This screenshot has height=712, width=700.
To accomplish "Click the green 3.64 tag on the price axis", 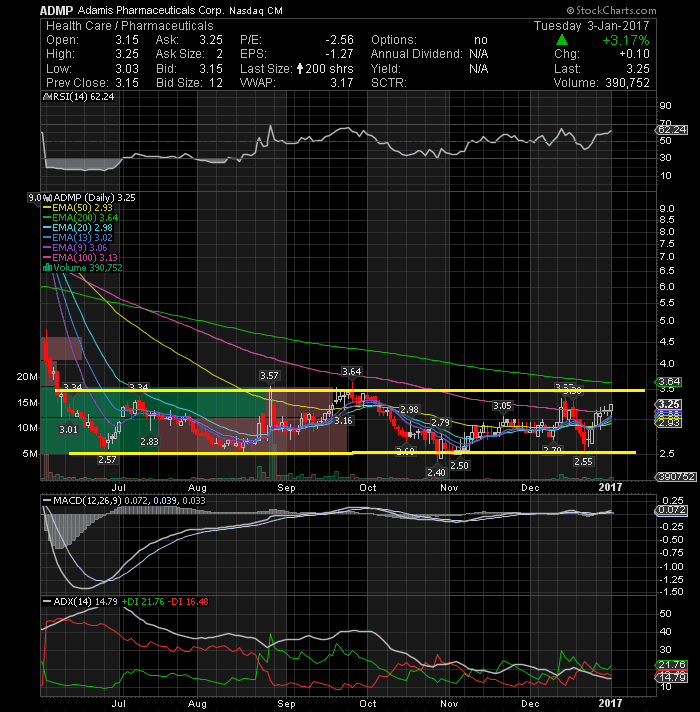I will pos(670,381).
